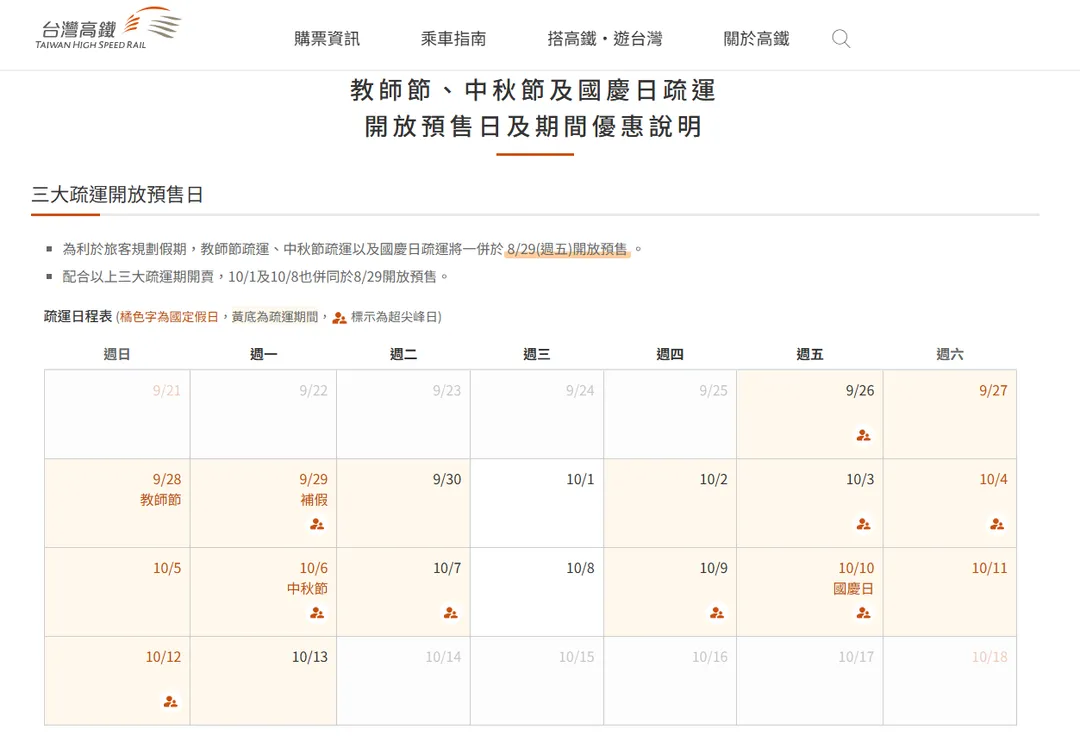The height and width of the screenshot is (740, 1080).
Task: Select the 10/18 date cell
Action: pos(950,681)
